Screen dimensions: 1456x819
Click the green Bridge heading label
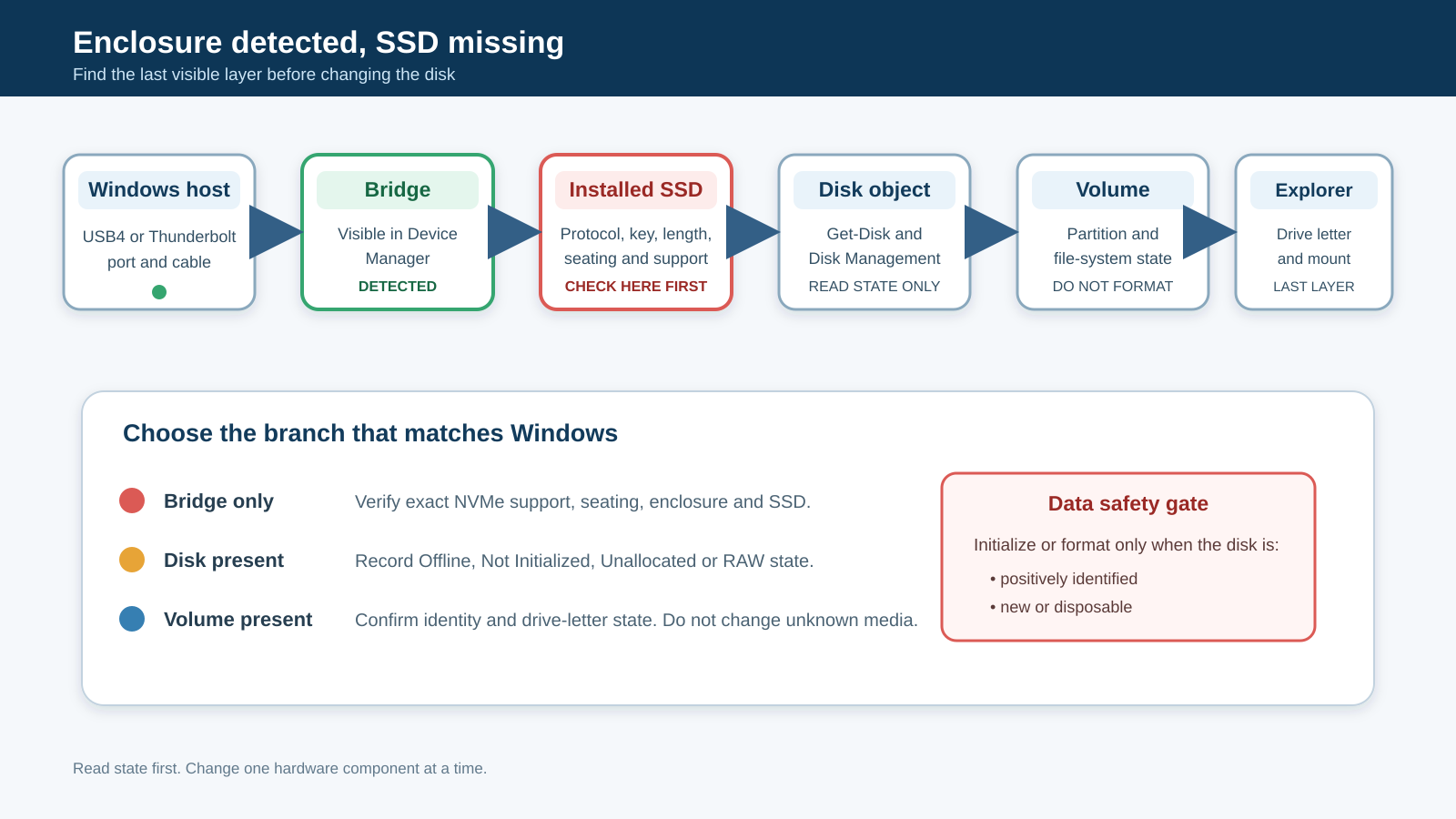pos(398,190)
